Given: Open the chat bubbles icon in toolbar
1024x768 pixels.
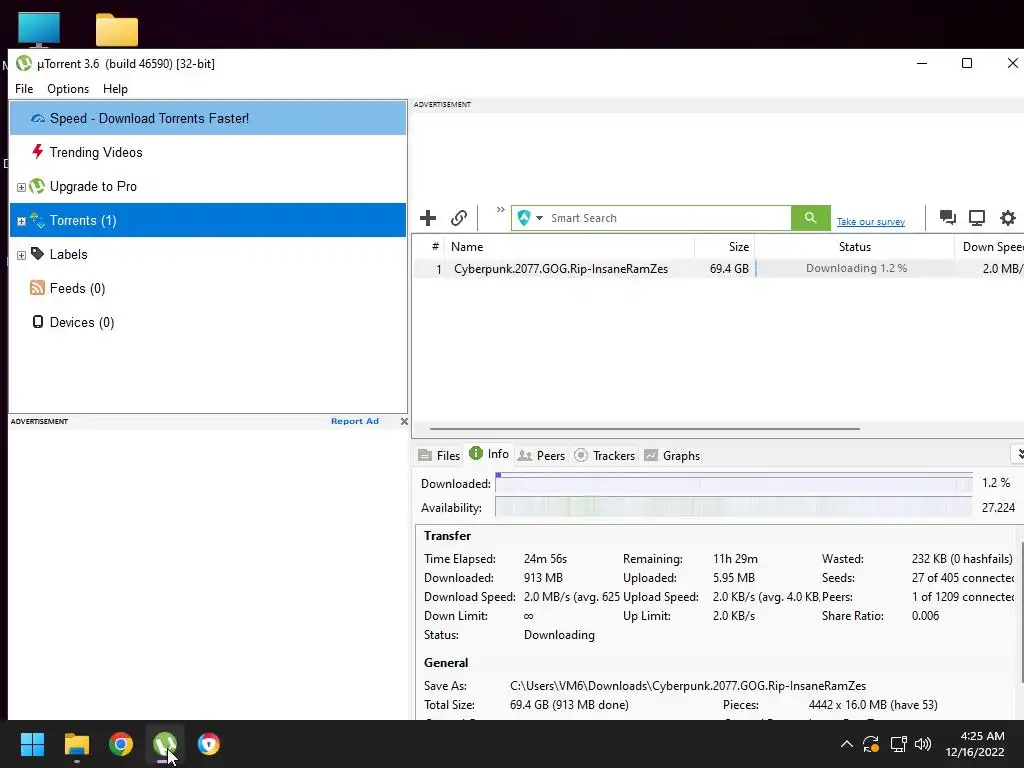Looking at the screenshot, I should click(948, 217).
